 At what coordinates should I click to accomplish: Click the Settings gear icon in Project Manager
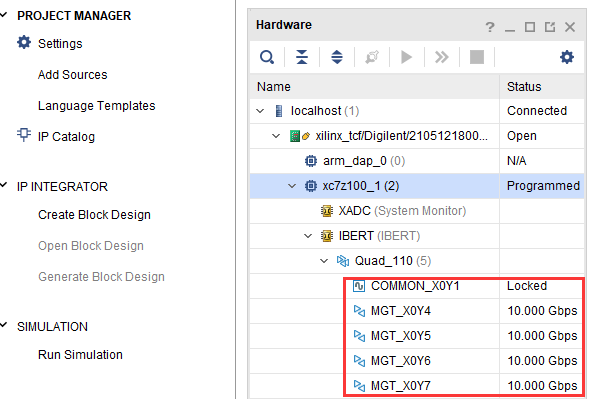pyautogui.click(x=24, y=42)
